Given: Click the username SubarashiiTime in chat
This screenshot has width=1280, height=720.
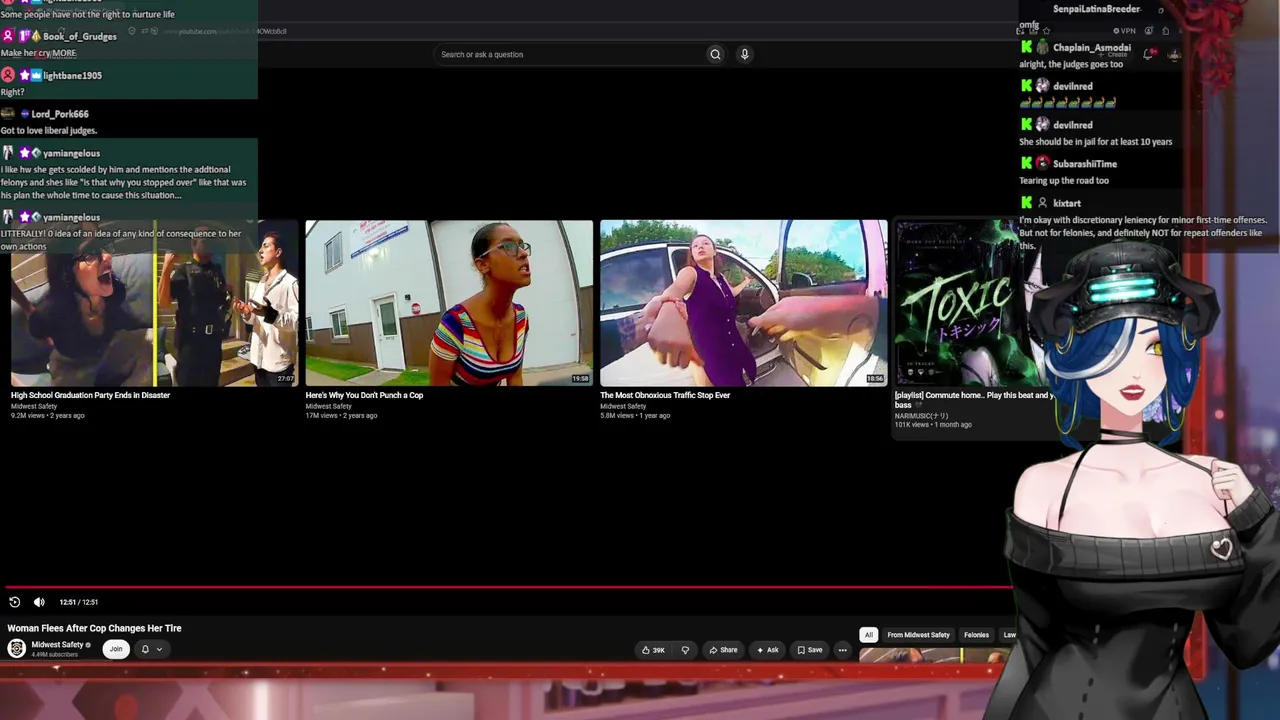Looking at the screenshot, I should [x=1085, y=164].
